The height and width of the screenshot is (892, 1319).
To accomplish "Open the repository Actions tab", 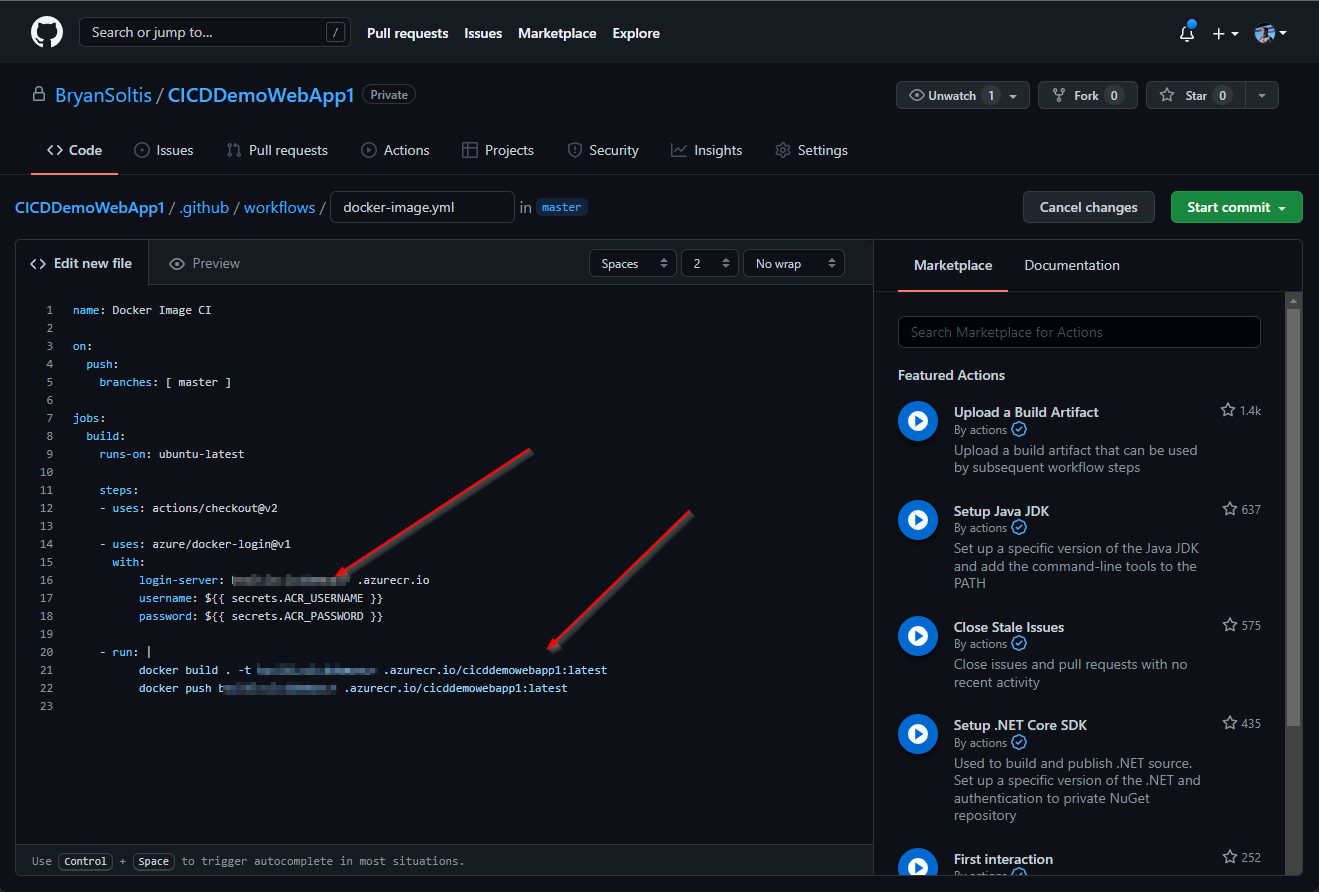I will [395, 150].
